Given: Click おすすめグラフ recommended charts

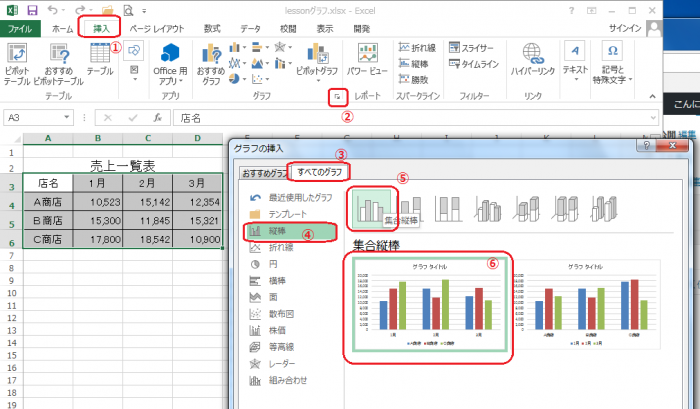Looking at the screenshot, I should pos(211,64).
